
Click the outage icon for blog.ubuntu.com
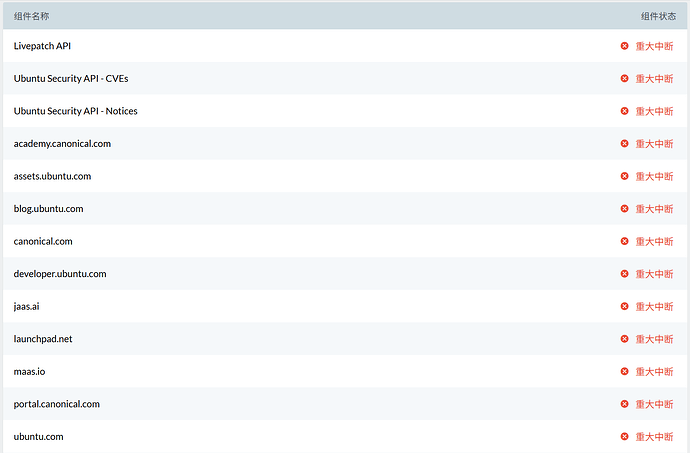624,209
